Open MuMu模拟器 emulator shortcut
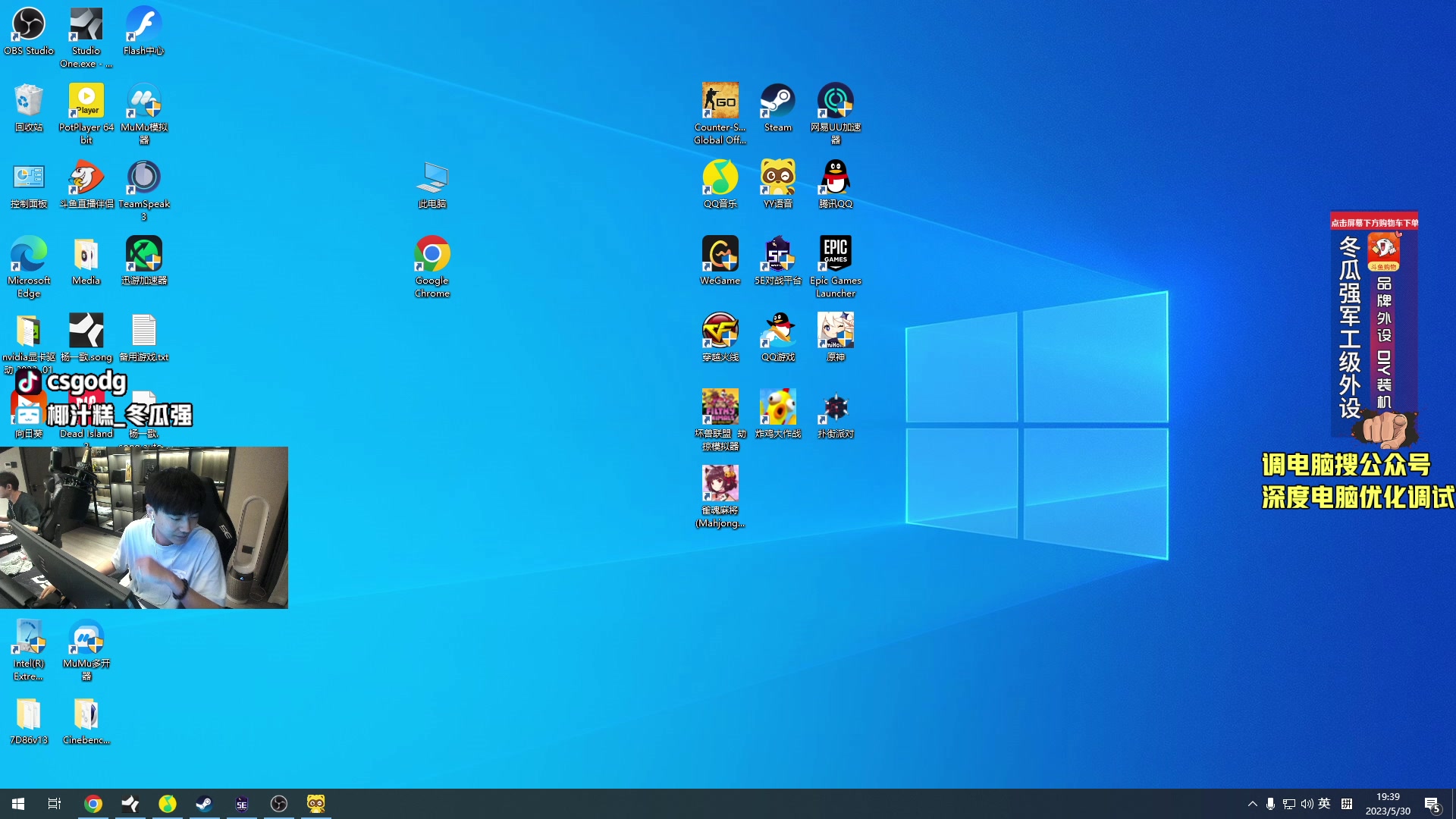 [x=144, y=114]
